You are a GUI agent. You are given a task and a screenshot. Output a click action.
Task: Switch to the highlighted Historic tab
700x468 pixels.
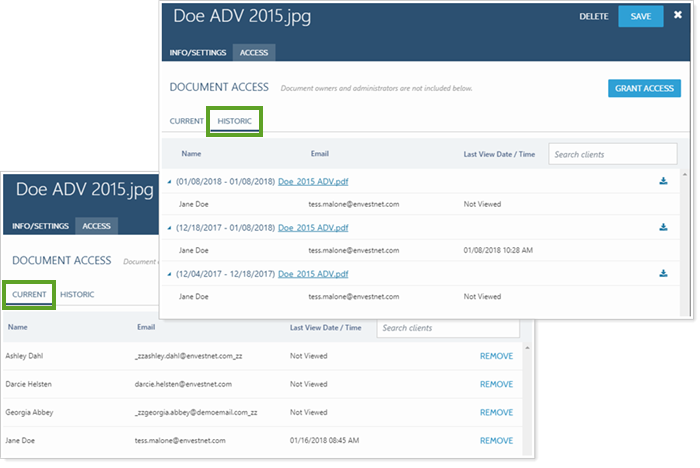click(x=234, y=121)
